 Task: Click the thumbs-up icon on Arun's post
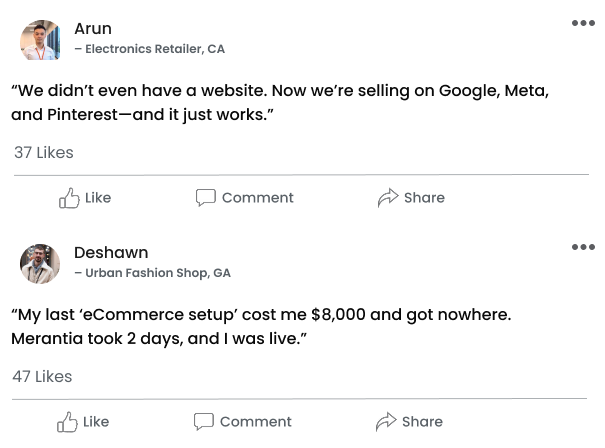point(69,198)
